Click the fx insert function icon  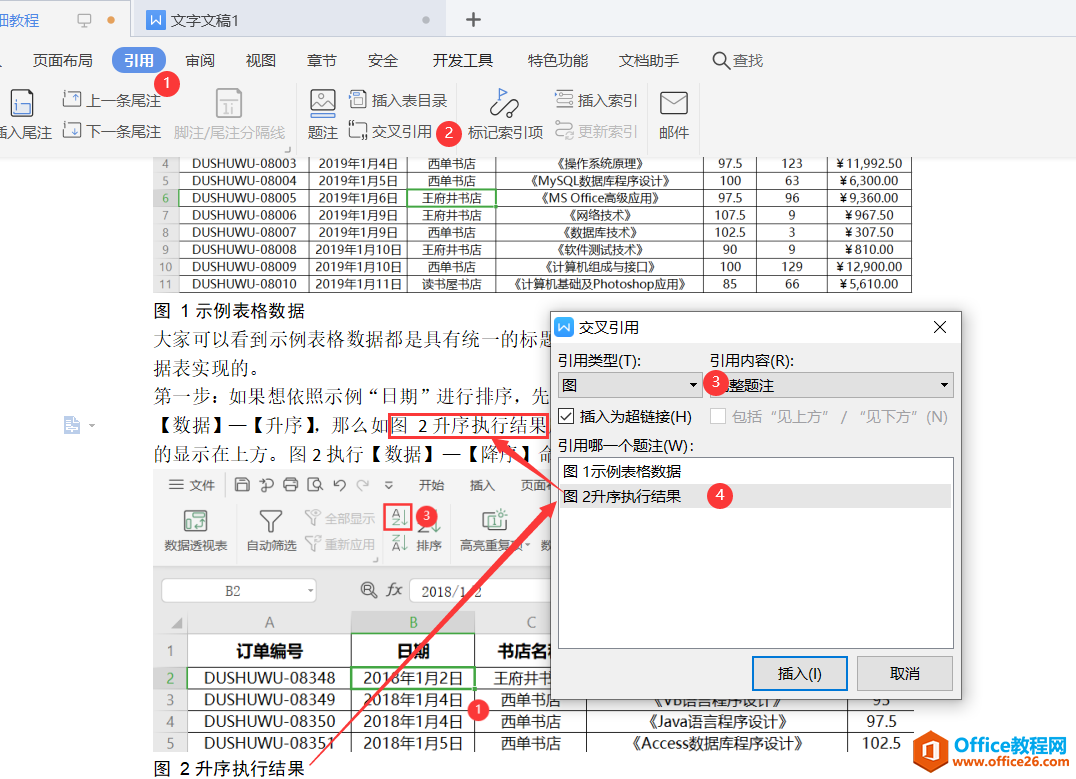(x=395, y=590)
